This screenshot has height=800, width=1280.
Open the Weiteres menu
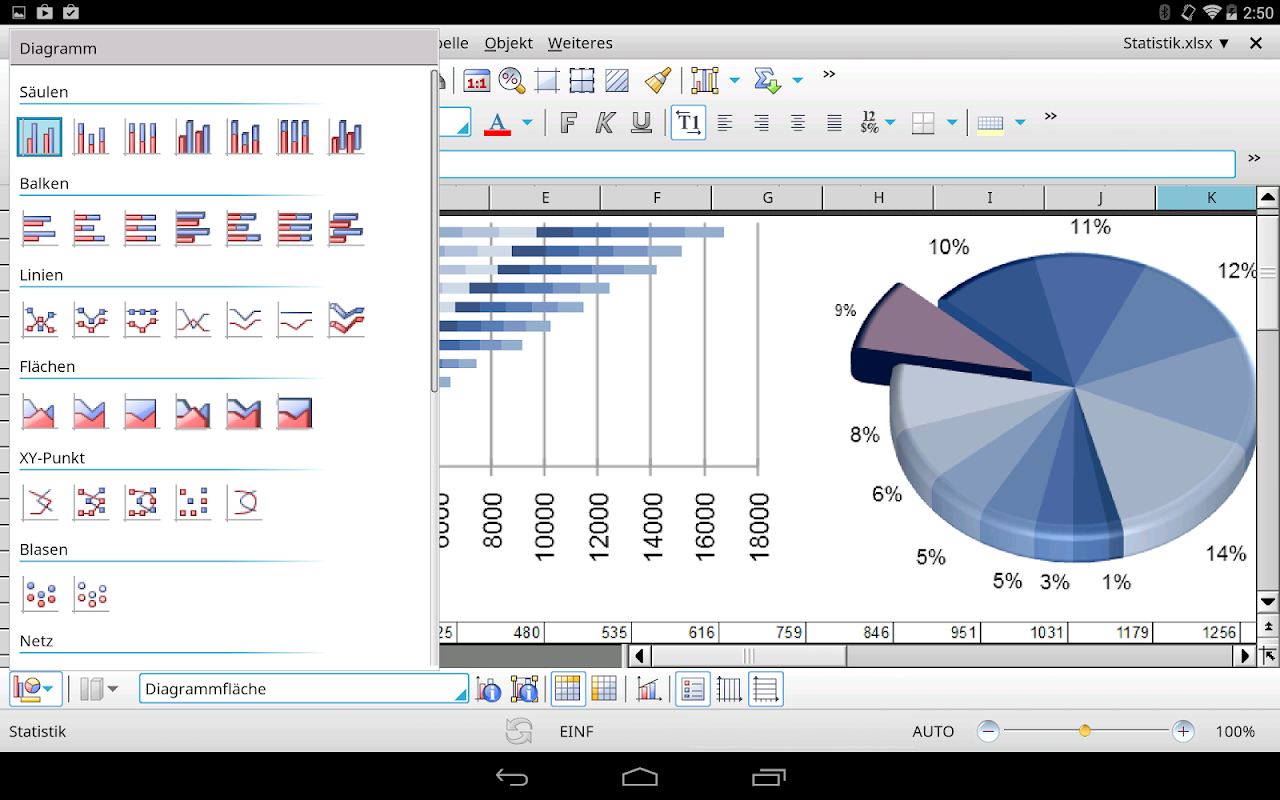coord(580,43)
